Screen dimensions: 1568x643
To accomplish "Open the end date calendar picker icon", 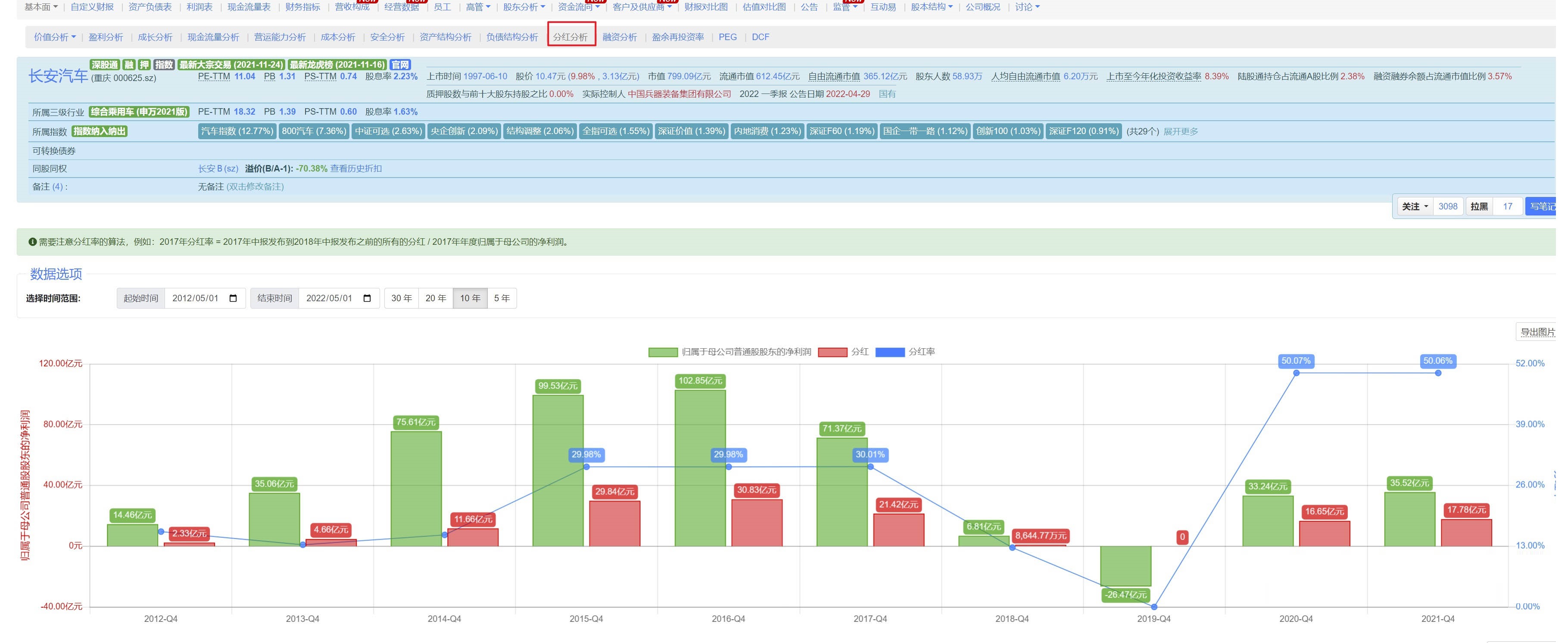I will pyautogui.click(x=367, y=298).
